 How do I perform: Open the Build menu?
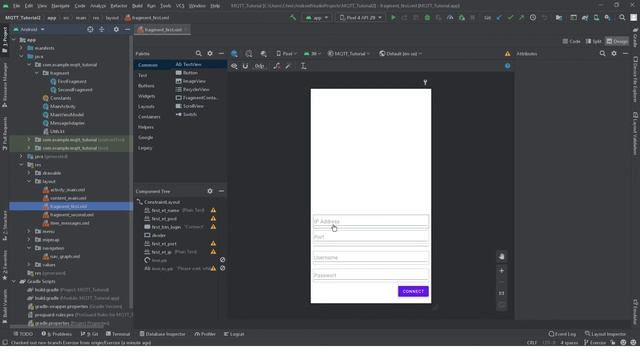click(137, 6)
